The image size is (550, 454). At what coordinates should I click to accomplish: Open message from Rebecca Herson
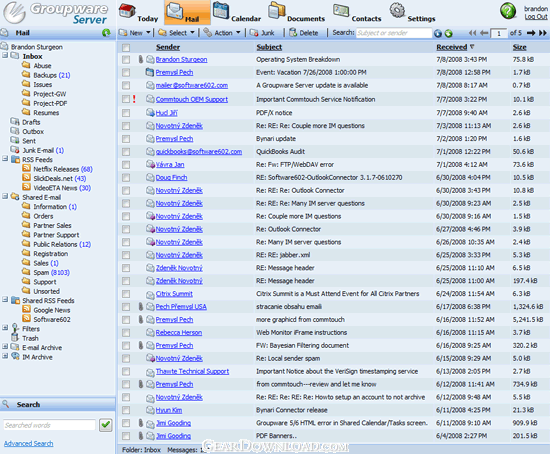(179, 333)
